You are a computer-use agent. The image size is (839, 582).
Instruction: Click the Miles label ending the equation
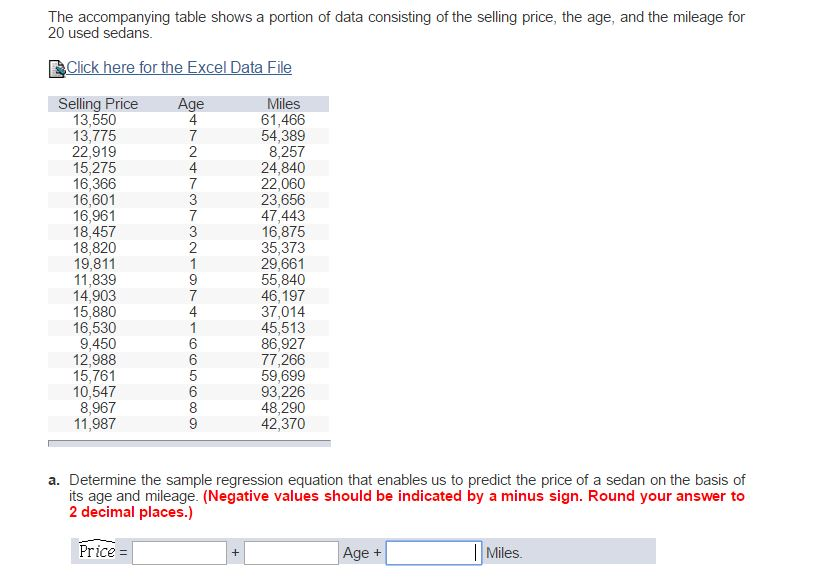[x=503, y=551]
